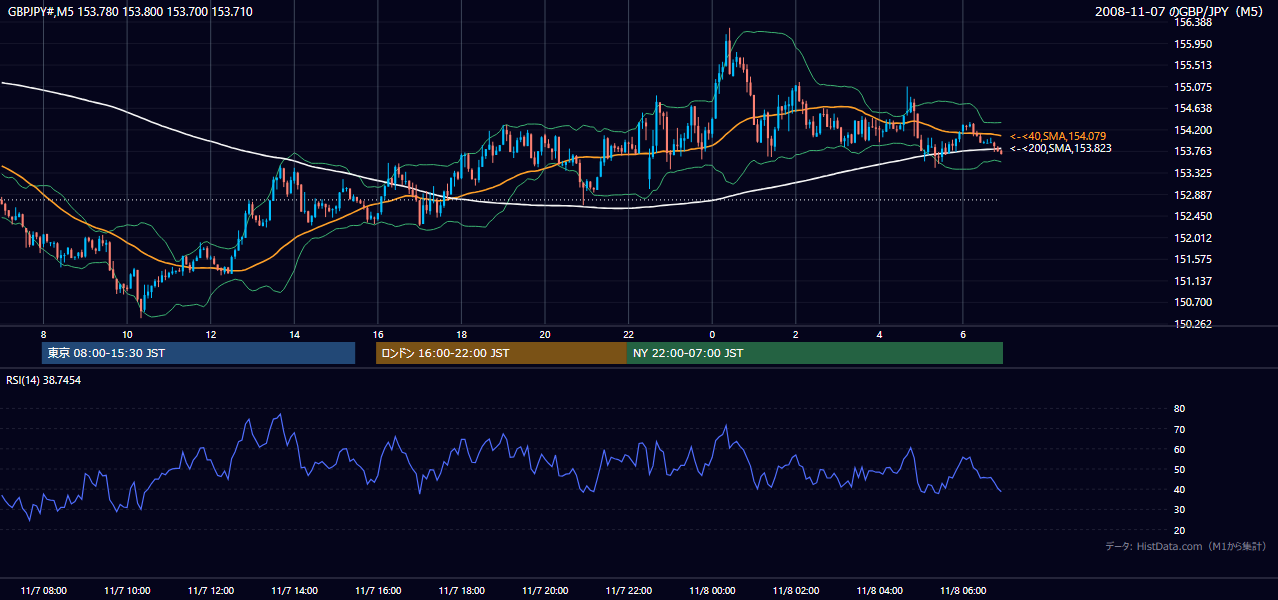Screen dimensions: 1278x600
Task: Click the 11/8 06:00 time label
Action: pos(962,591)
